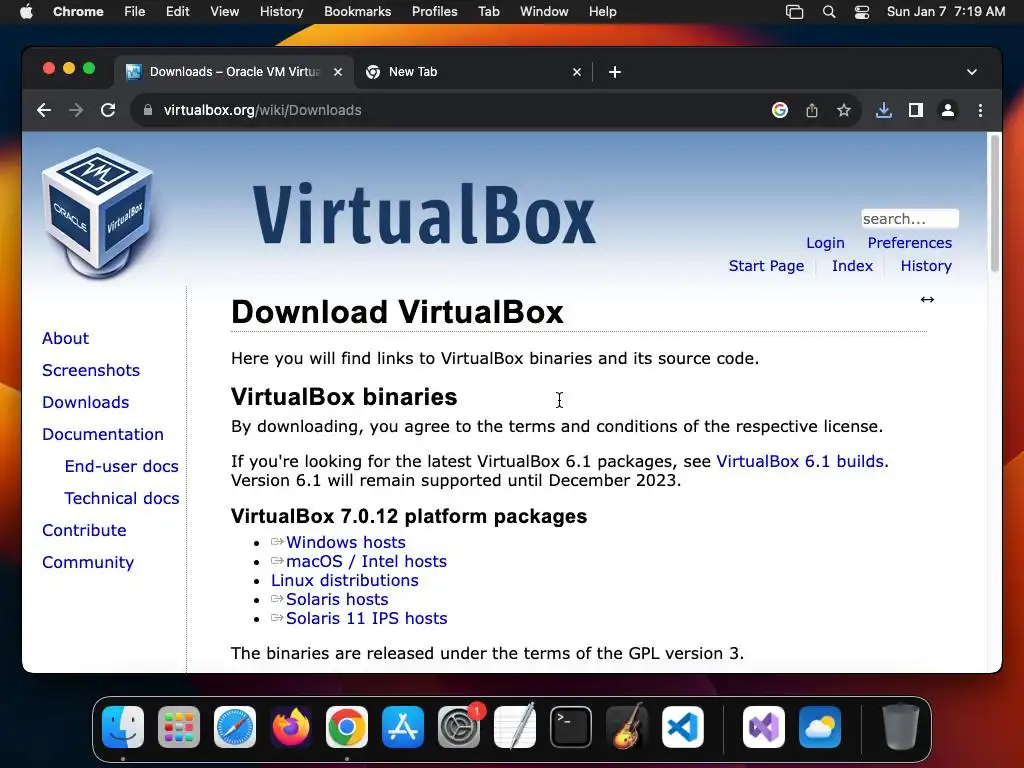Viewport: 1024px width, 768px height.
Task: Click the VirtualBox cube logo
Action: pos(99,212)
